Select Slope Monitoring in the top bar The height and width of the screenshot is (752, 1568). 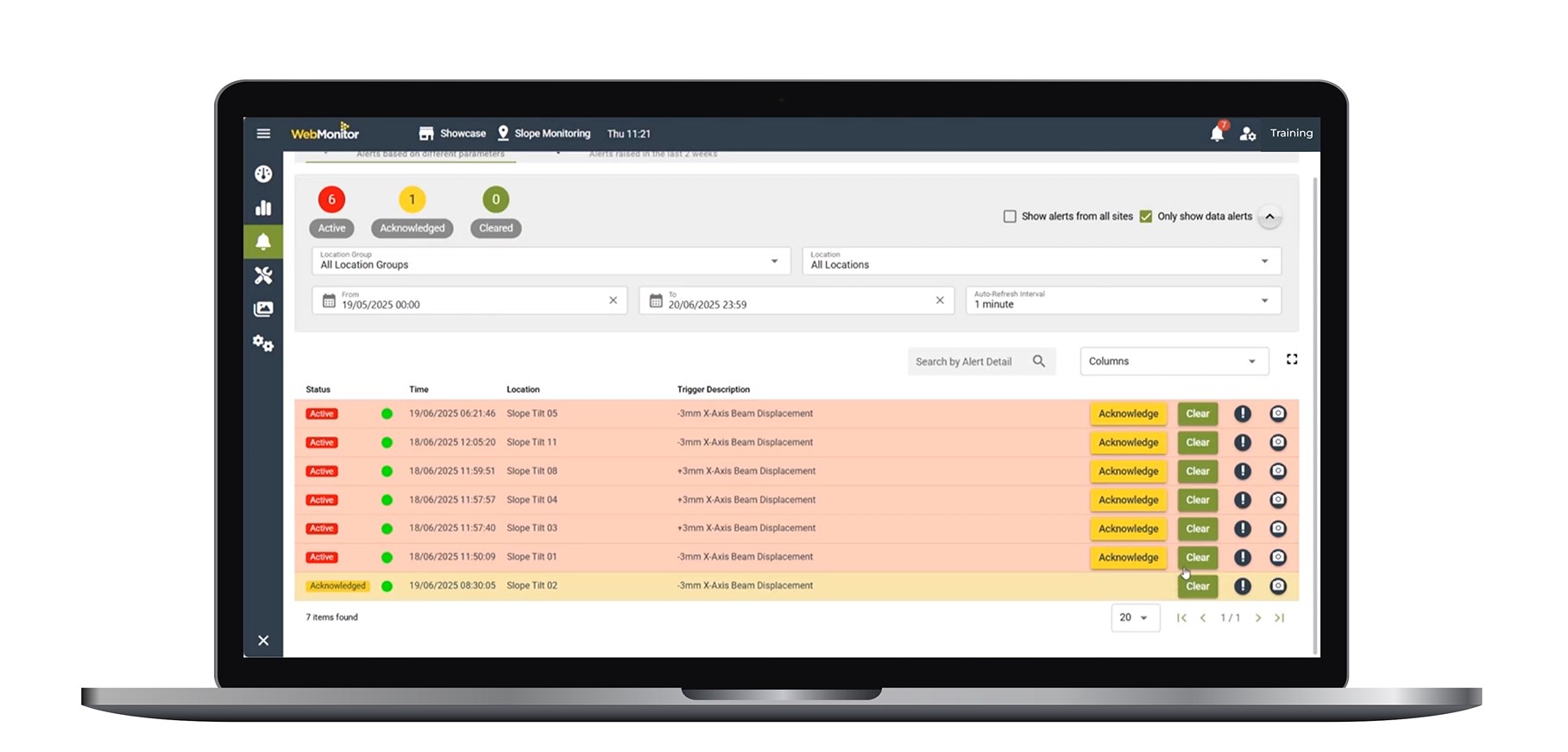point(544,134)
